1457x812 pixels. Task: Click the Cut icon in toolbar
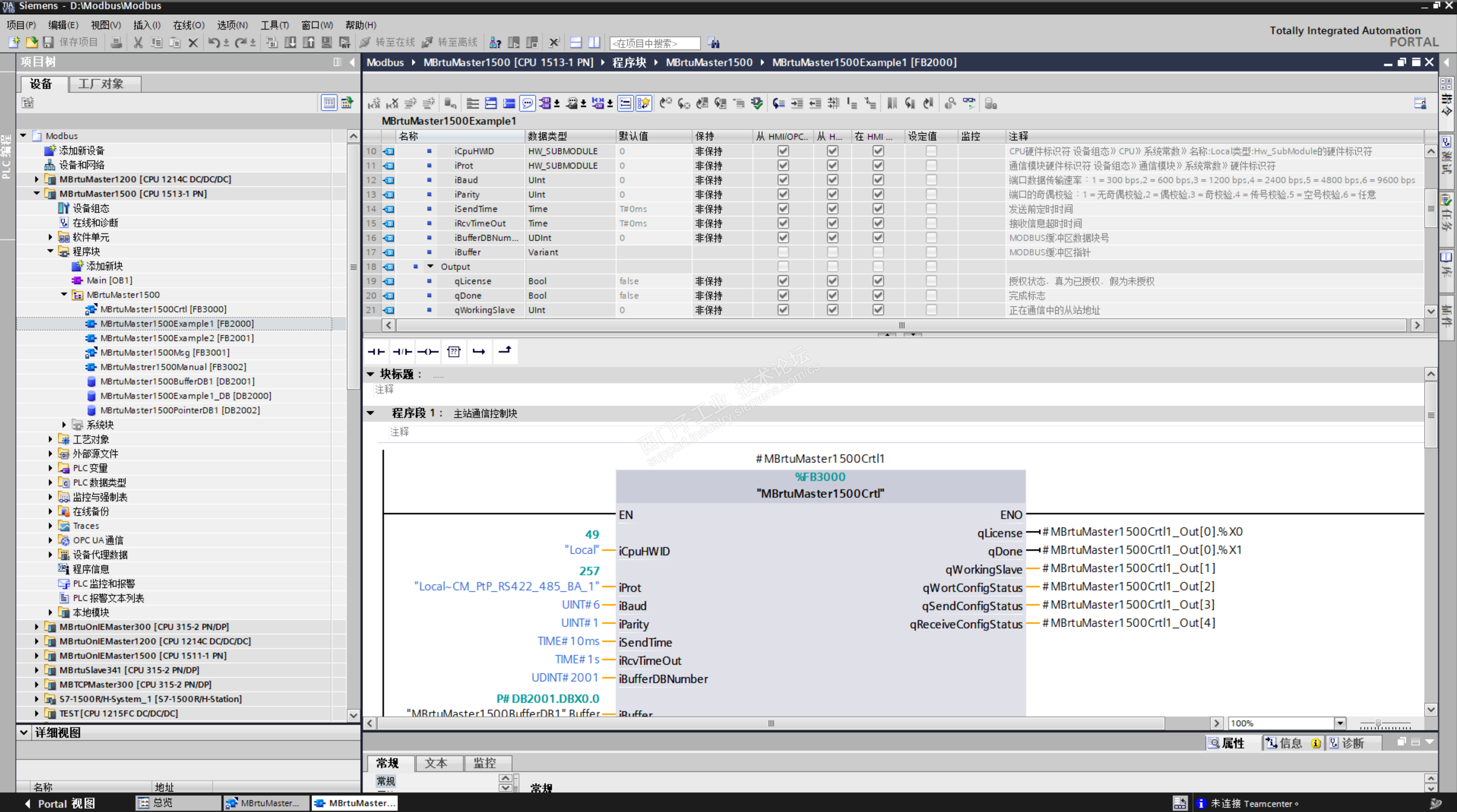coord(138,43)
